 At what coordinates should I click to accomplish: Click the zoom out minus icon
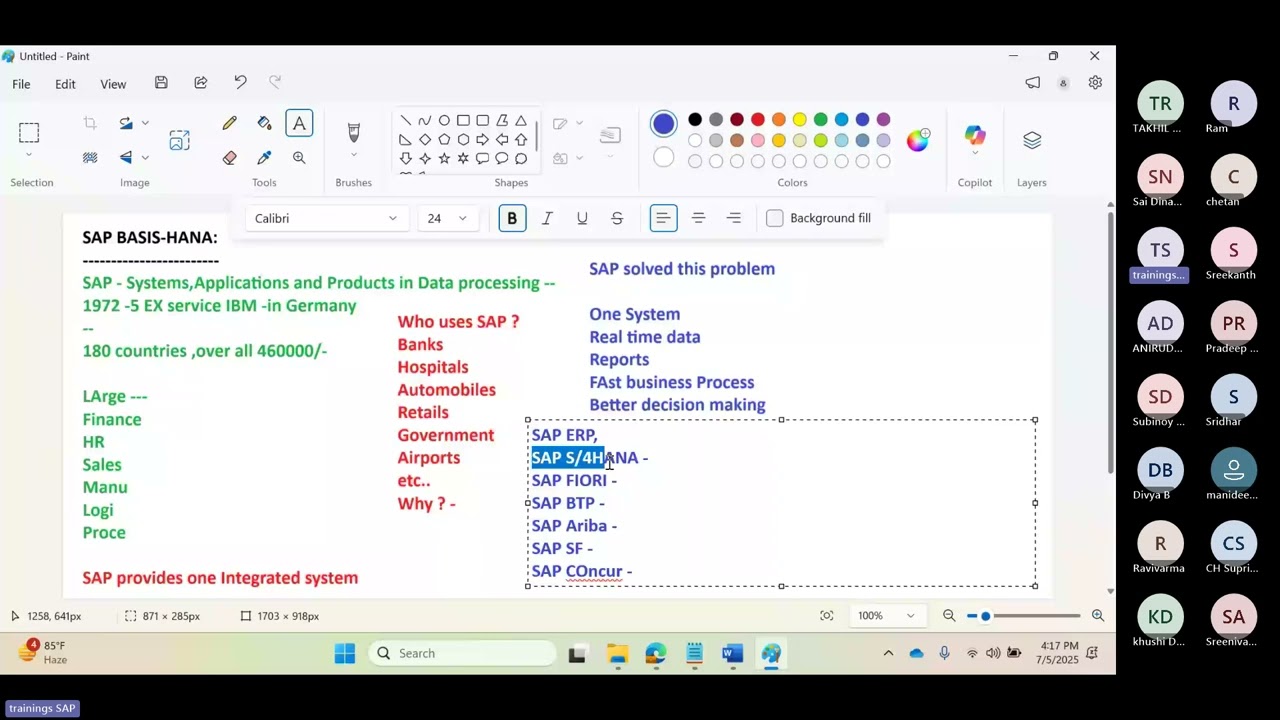pos(949,616)
